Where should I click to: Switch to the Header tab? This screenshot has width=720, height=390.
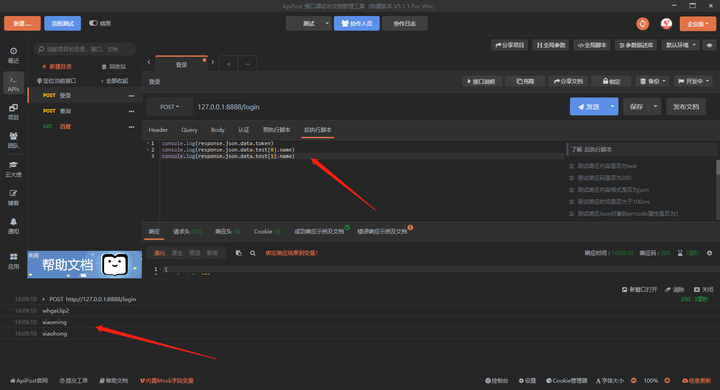point(158,130)
